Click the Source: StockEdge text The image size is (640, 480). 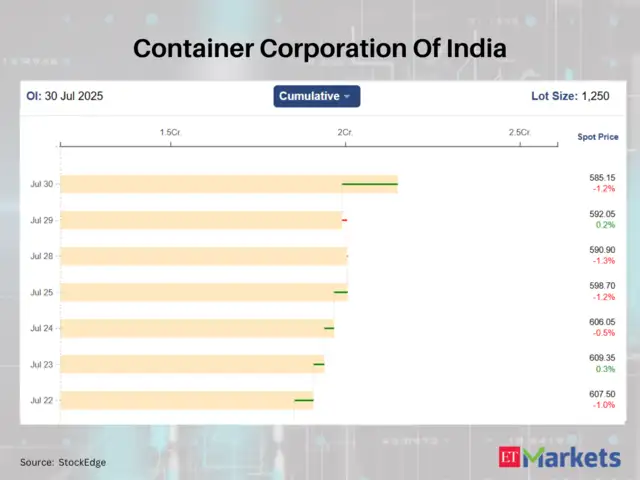(x=63, y=462)
